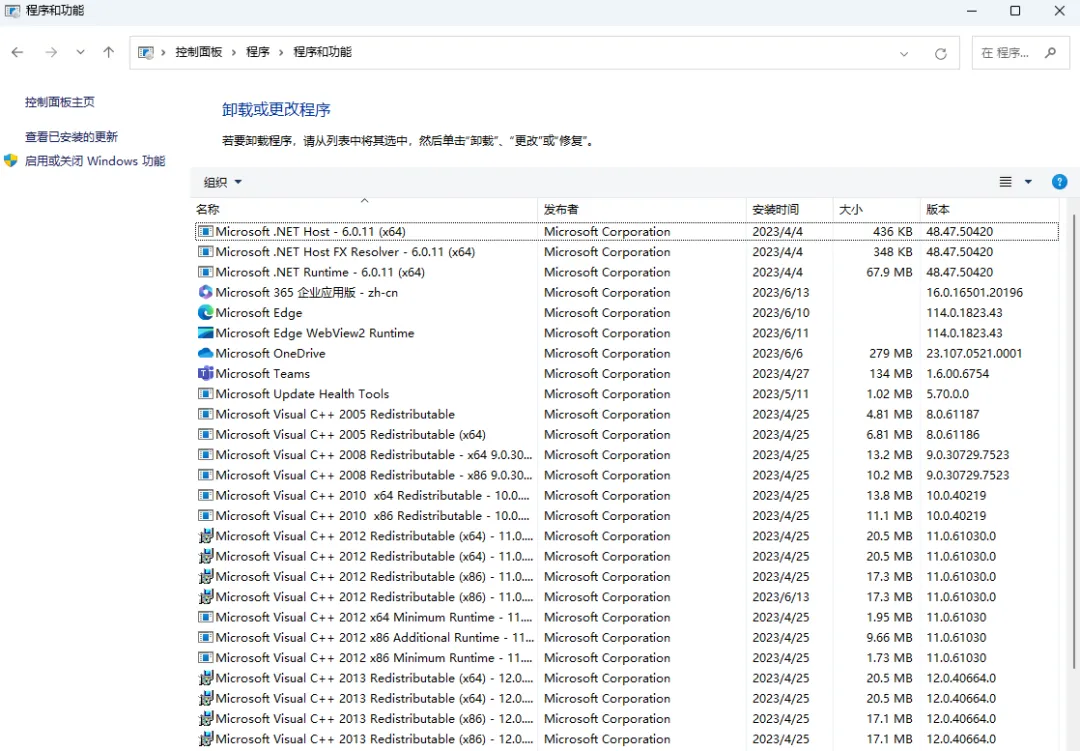Click icon of Visual C++ 2012 x86 Minimum Runtime
Screen dimensions: 1080x751
(x=205, y=658)
